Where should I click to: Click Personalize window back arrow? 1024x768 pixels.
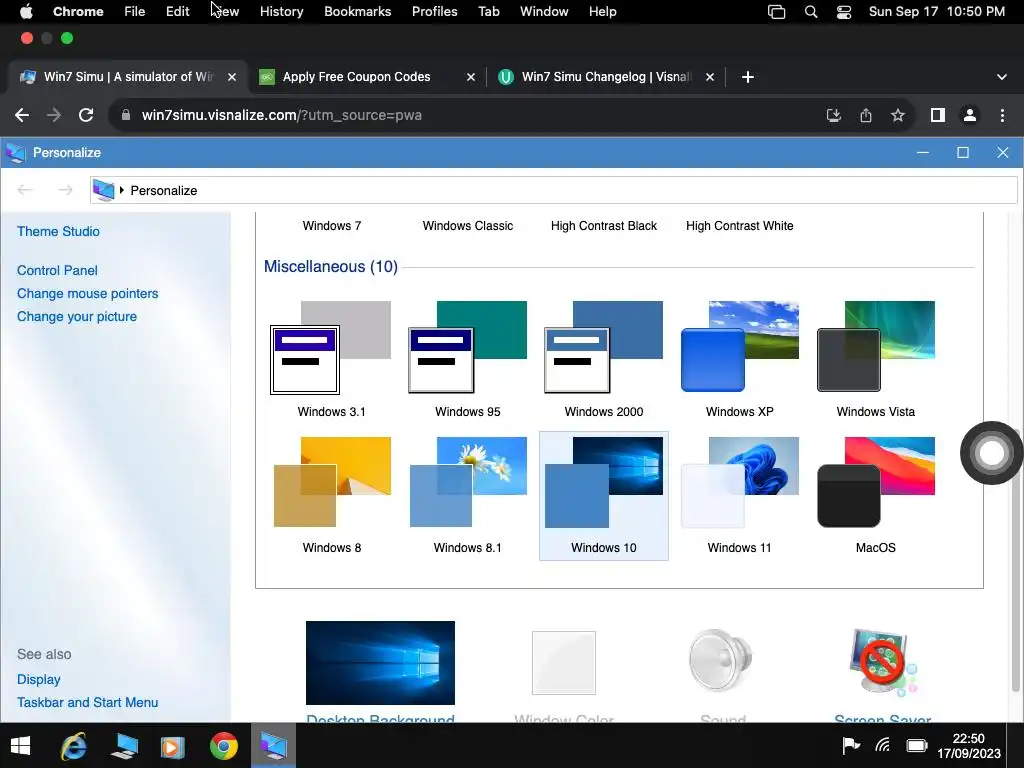point(25,190)
